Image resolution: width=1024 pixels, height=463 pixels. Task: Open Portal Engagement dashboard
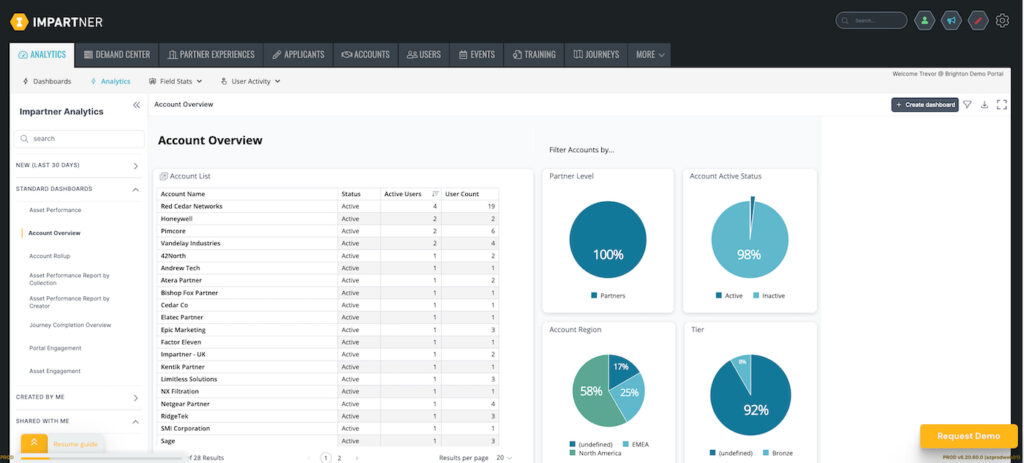click(x=55, y=348)
